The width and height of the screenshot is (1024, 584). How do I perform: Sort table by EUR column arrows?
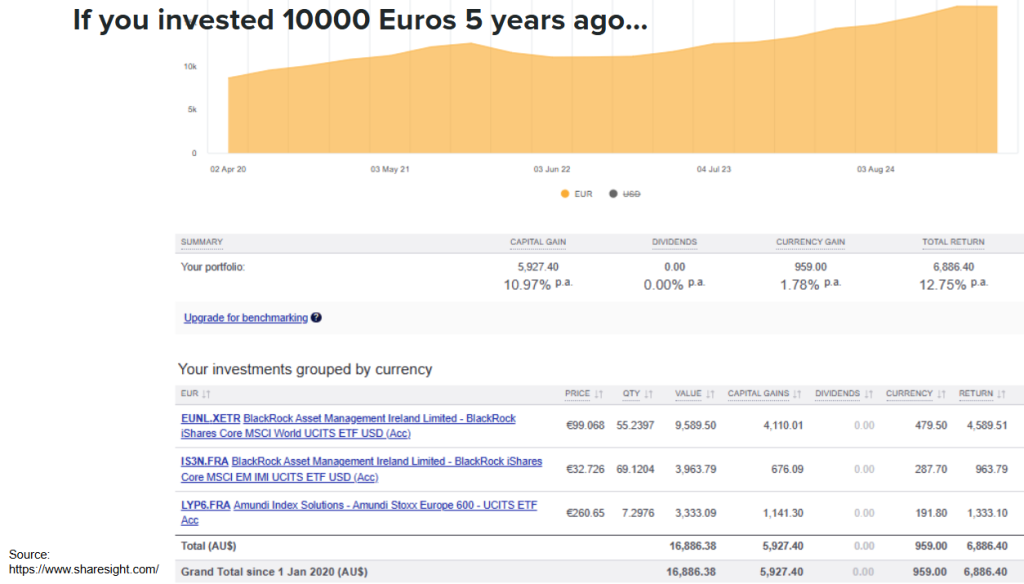pos(206,394)
